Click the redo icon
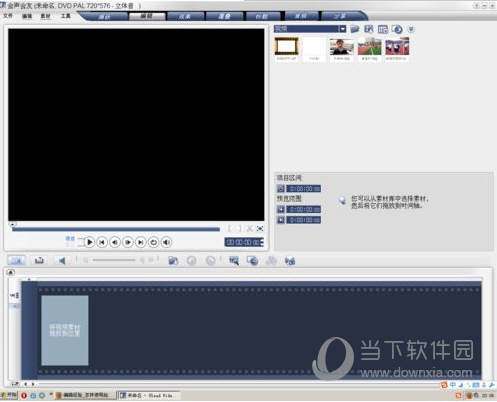This screenshot has height=402, width=497. coord(210,260)
